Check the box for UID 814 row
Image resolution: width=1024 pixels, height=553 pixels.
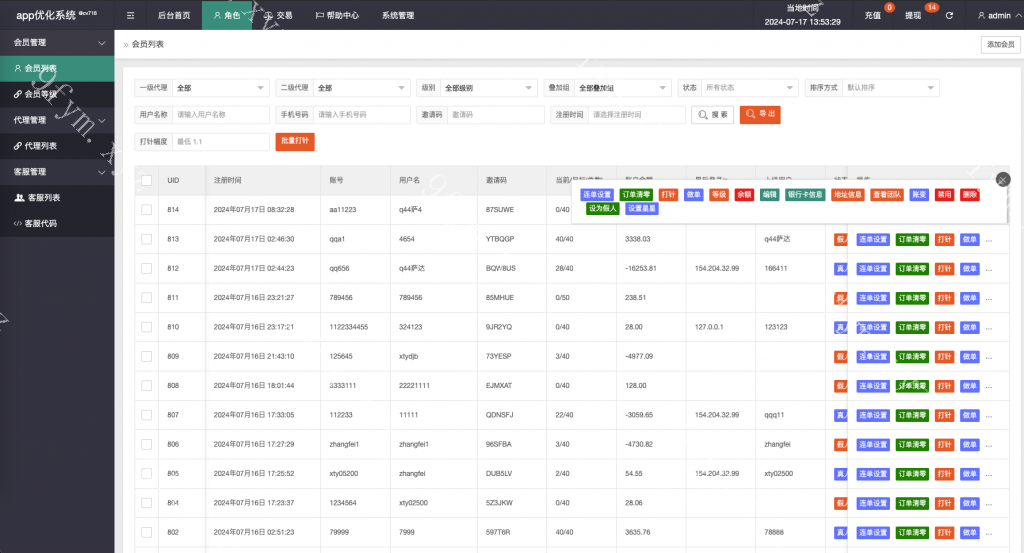[x=146, y=210]
